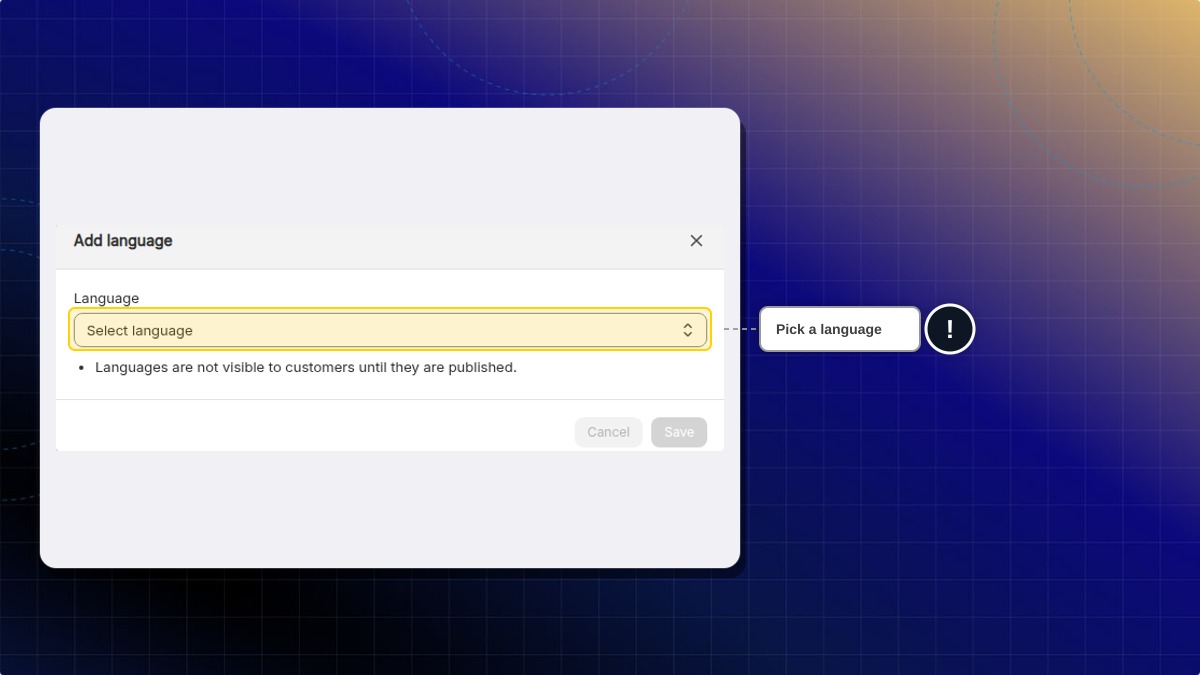Open the Select language dropdown
1200x675 pixels.
[390, 330]
